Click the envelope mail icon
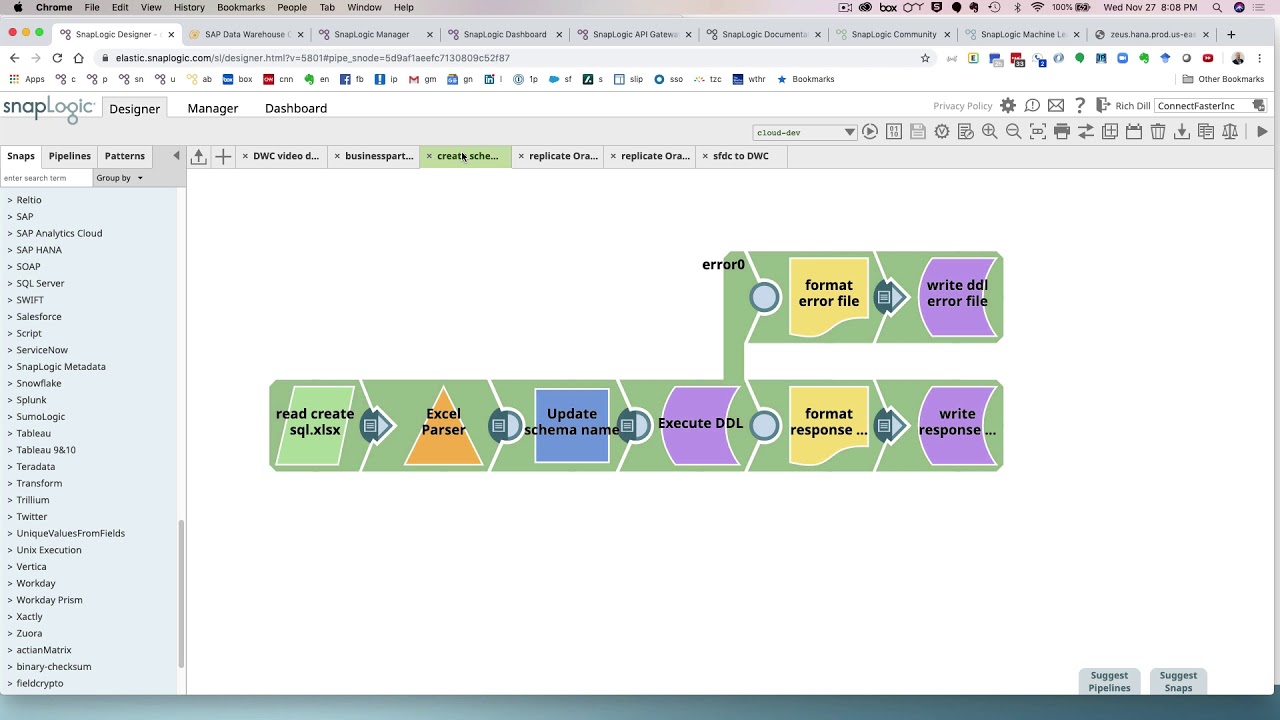The height and width of the screenshot is (720, 1280). click(x=1056, y=106)
